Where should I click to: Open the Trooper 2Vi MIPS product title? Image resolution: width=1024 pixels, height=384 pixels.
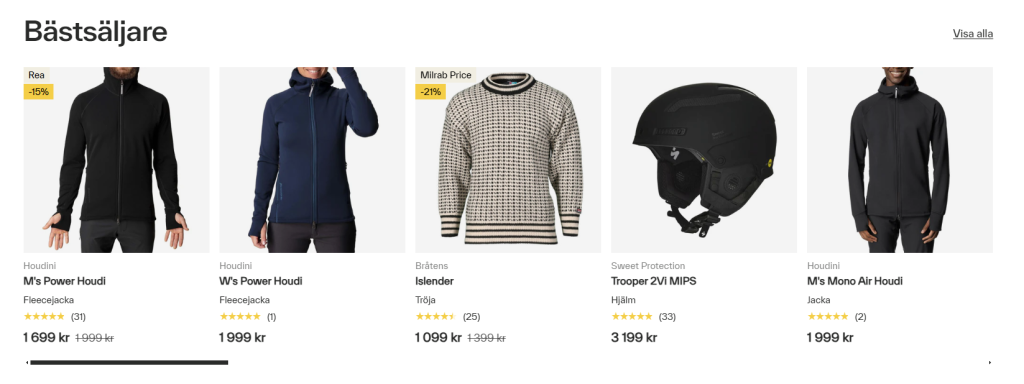[654, 281]
